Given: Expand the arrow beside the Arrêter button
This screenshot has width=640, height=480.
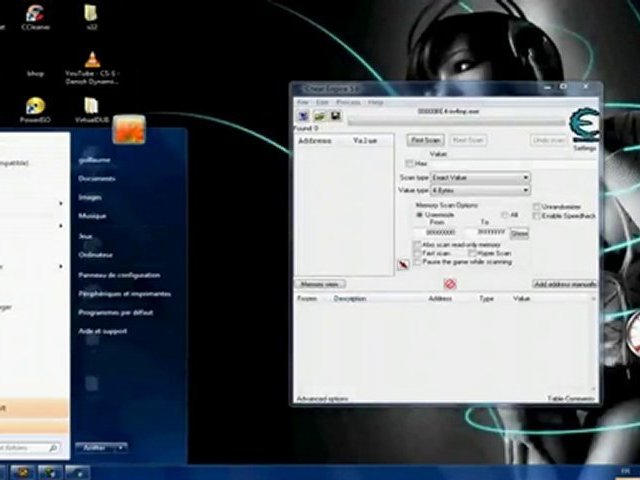Looking at the screenshot, I should tap(122, 448).
